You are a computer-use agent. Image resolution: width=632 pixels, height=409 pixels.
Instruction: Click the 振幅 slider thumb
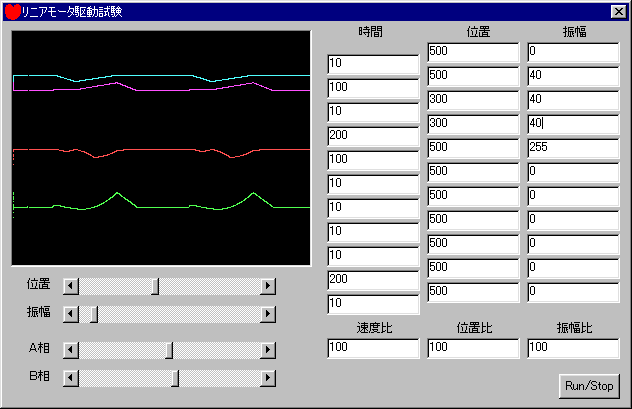tap(95, 314)
